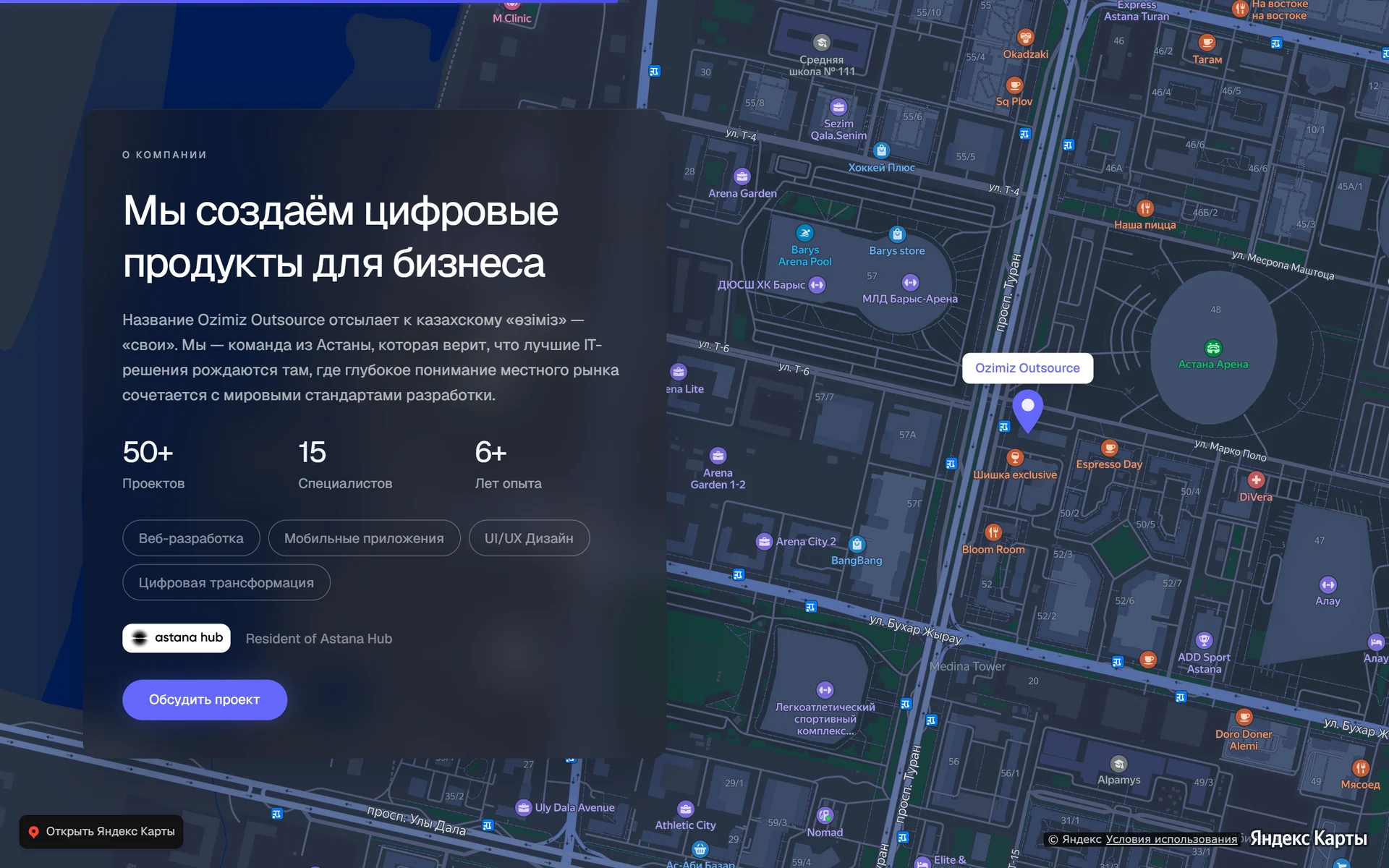
Task: Click the Легкоатлетический спортивный комплекс icon
Action: [825, 690]
